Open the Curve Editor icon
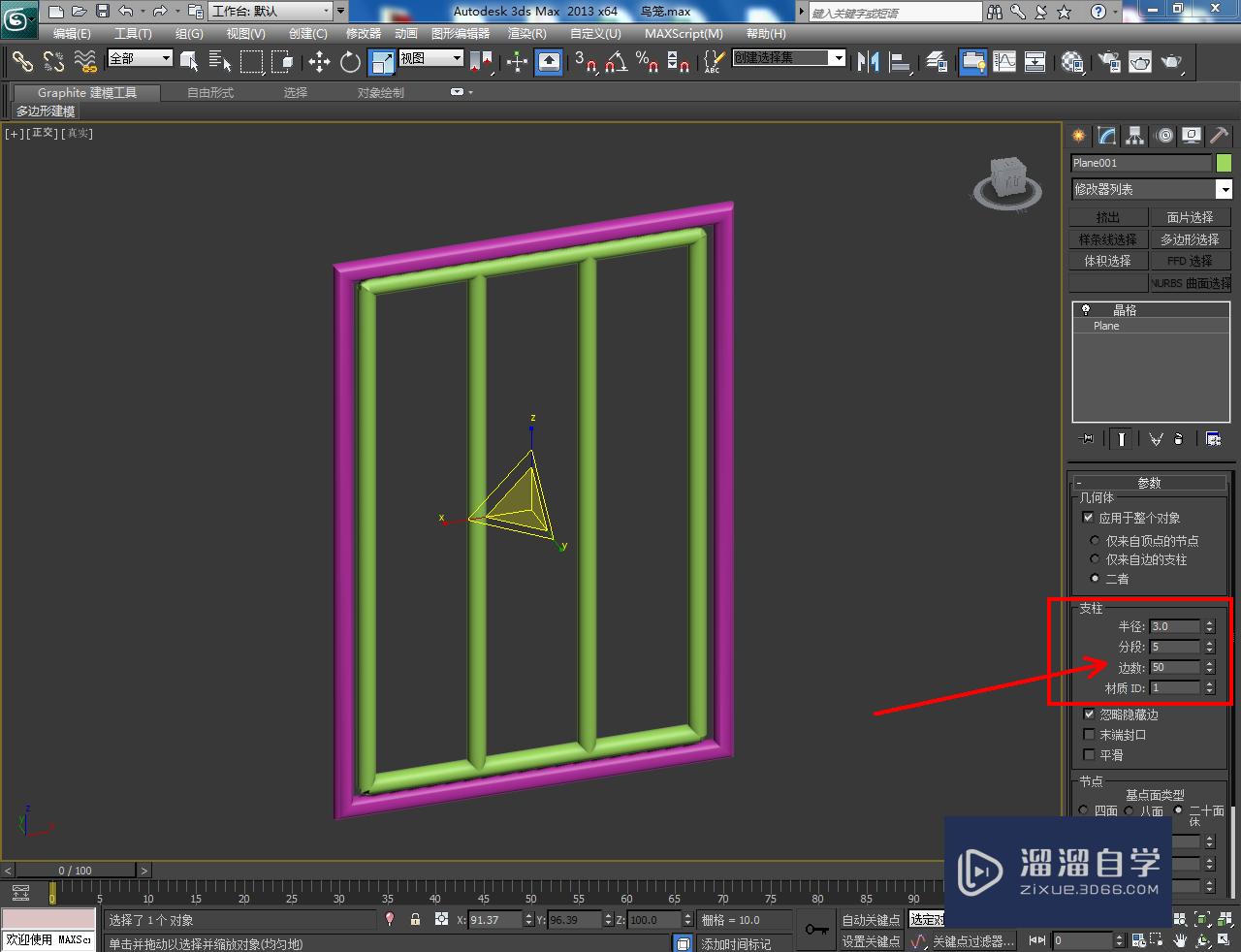This screenshot has width=1241, height=952. click(1004, 61)
